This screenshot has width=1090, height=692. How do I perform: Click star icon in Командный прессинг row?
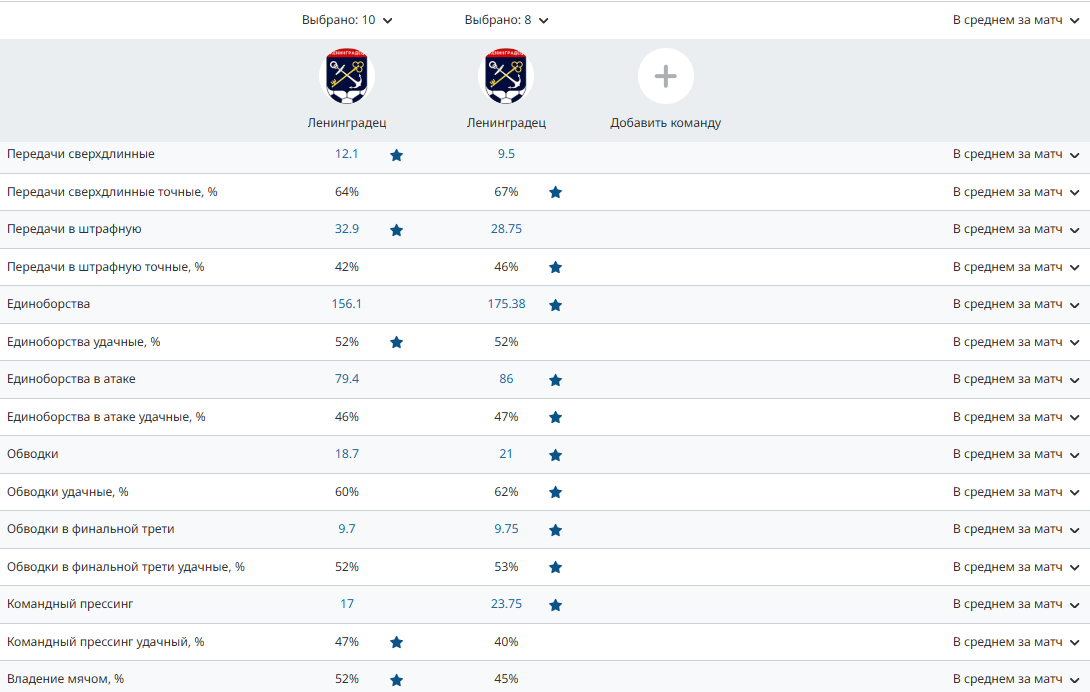(x=555, y=605)
